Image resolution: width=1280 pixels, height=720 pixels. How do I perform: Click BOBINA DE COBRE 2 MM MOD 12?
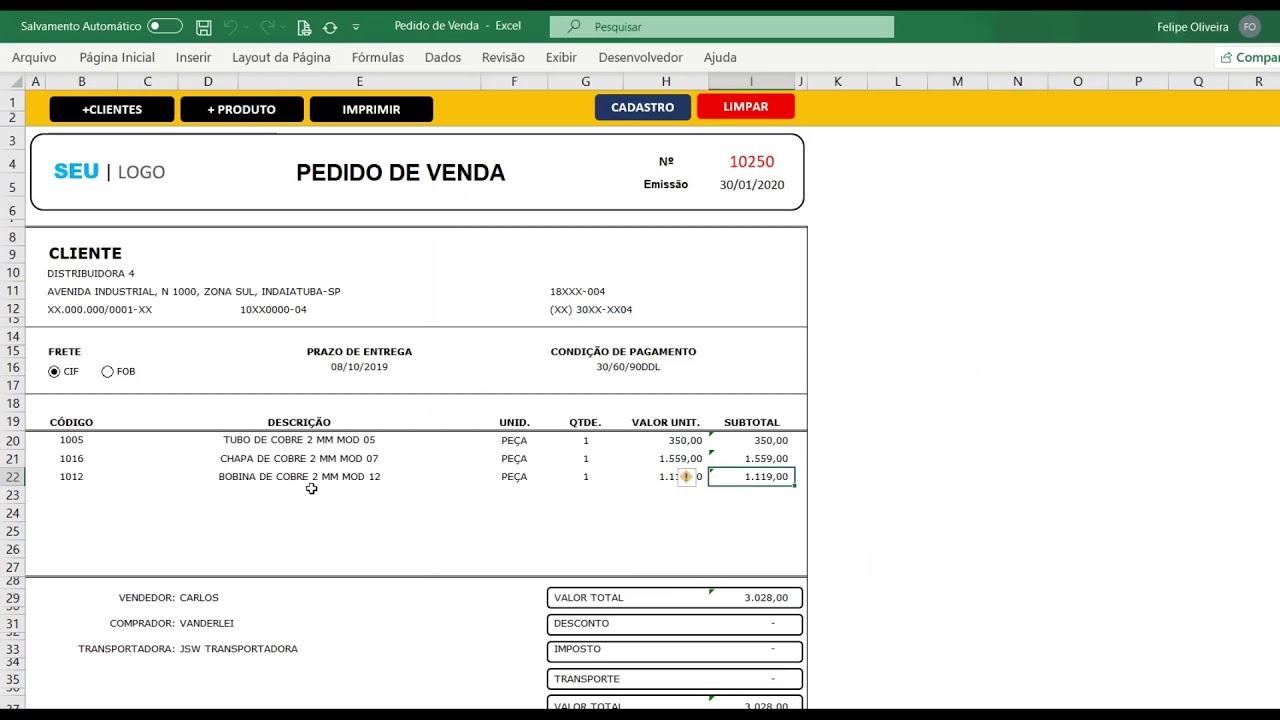coord(299,477)
